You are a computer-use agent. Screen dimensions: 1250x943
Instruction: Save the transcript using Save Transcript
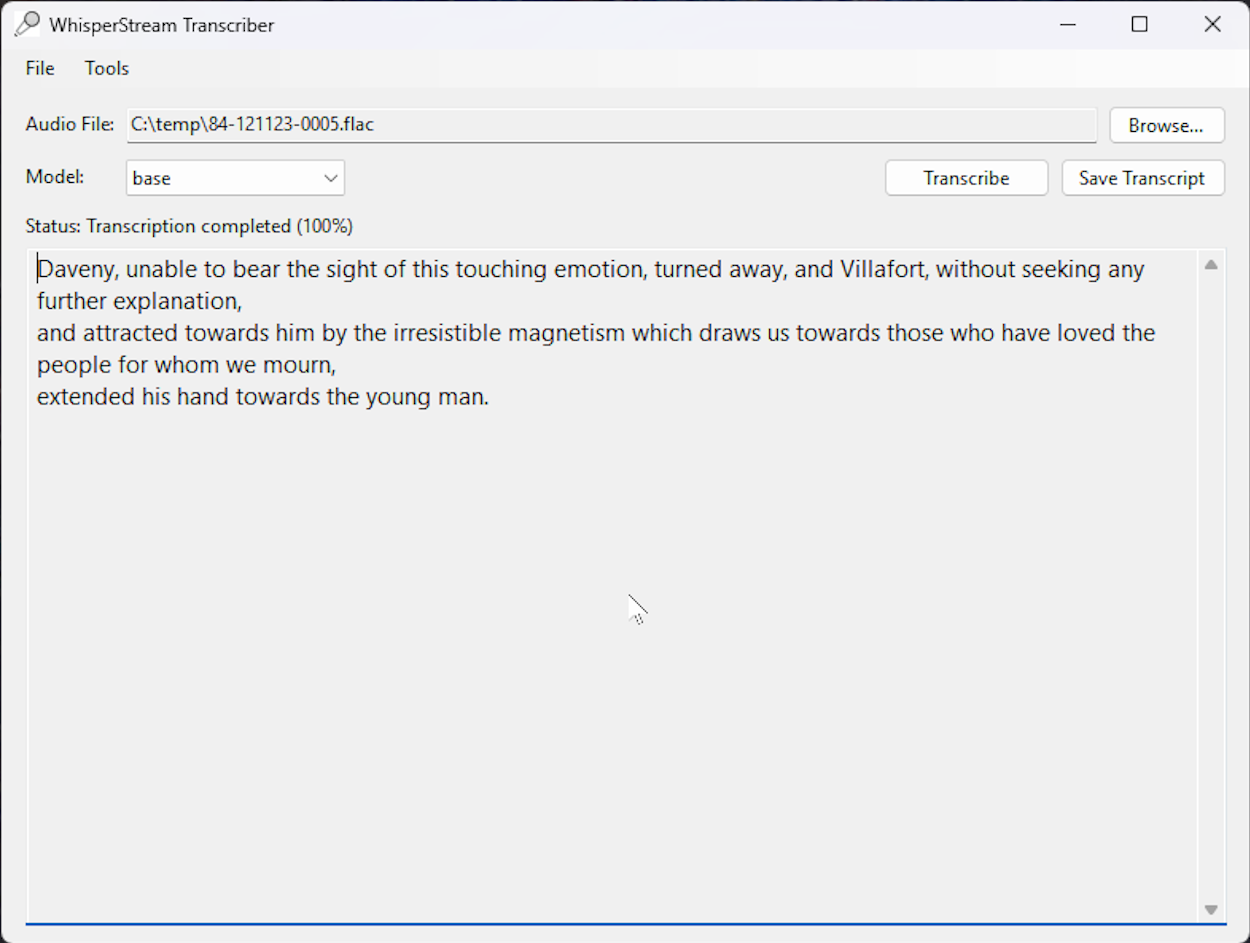tap(1142, 177)
